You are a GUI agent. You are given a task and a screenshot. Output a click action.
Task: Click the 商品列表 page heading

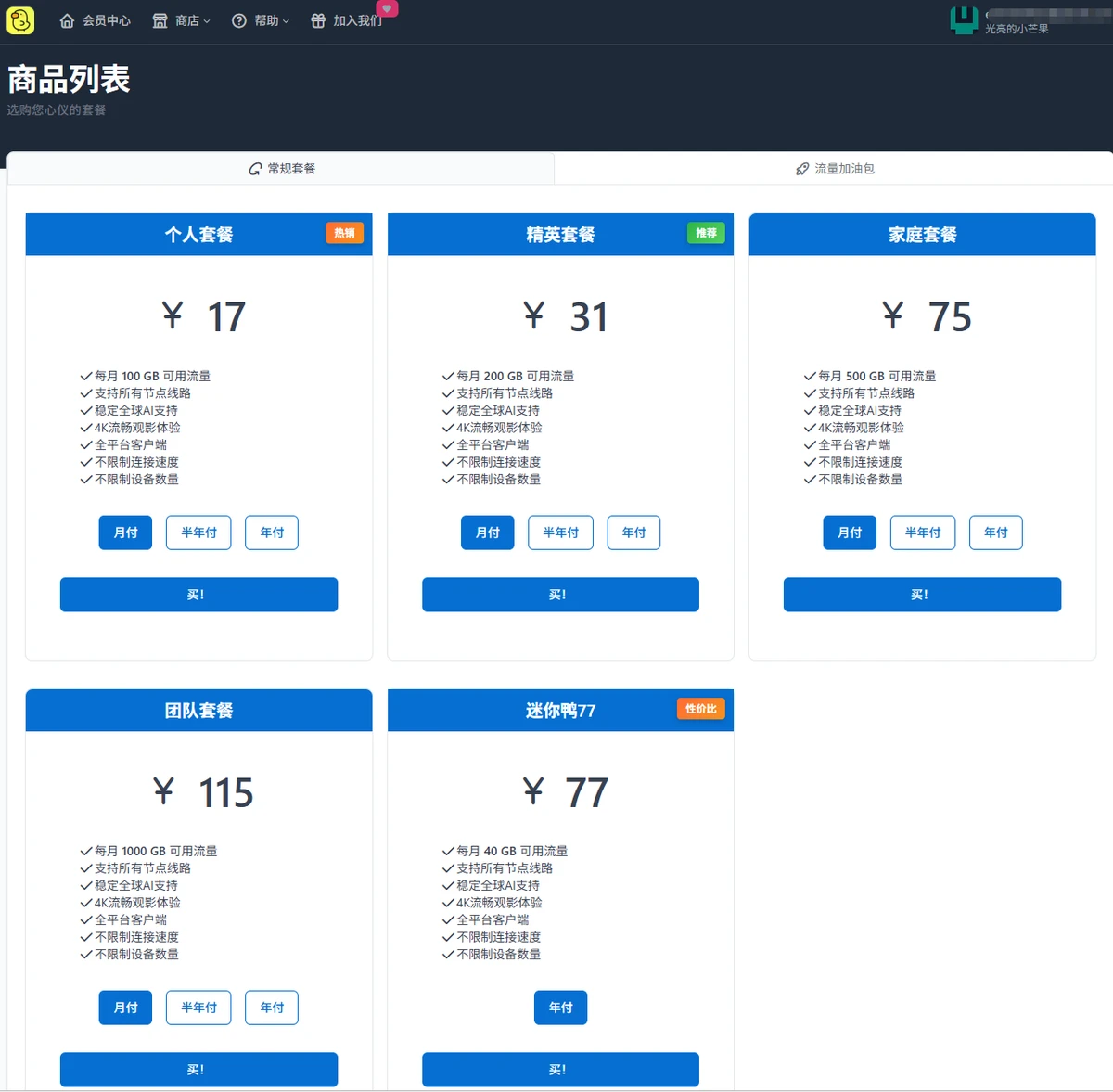tap(69, 79)
